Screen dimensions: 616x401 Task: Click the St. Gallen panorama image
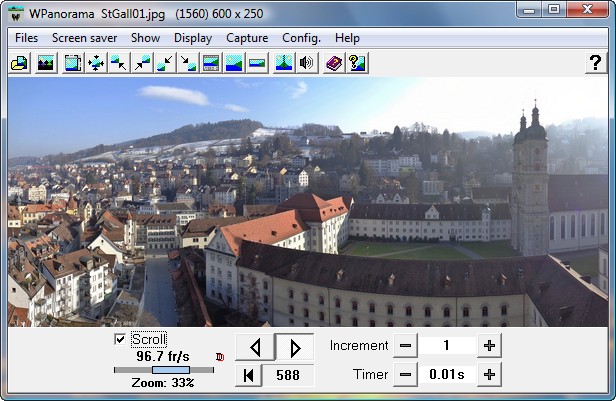click(x=308, y=201)
